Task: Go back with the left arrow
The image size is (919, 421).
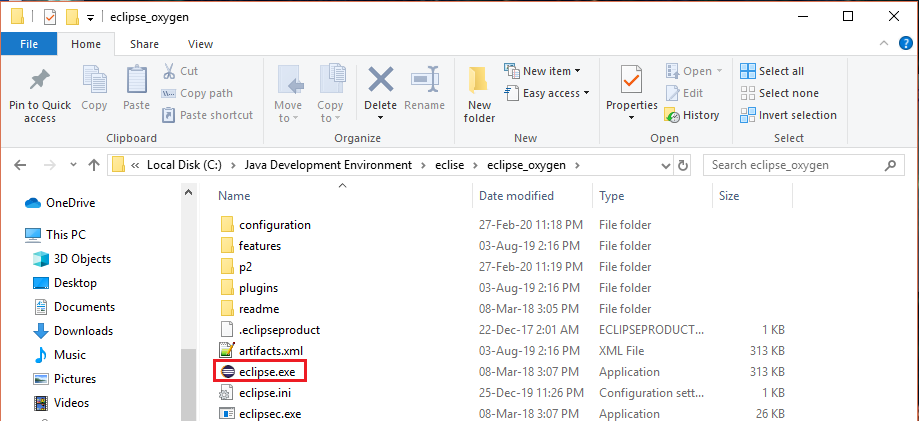Action: [20, 165]
